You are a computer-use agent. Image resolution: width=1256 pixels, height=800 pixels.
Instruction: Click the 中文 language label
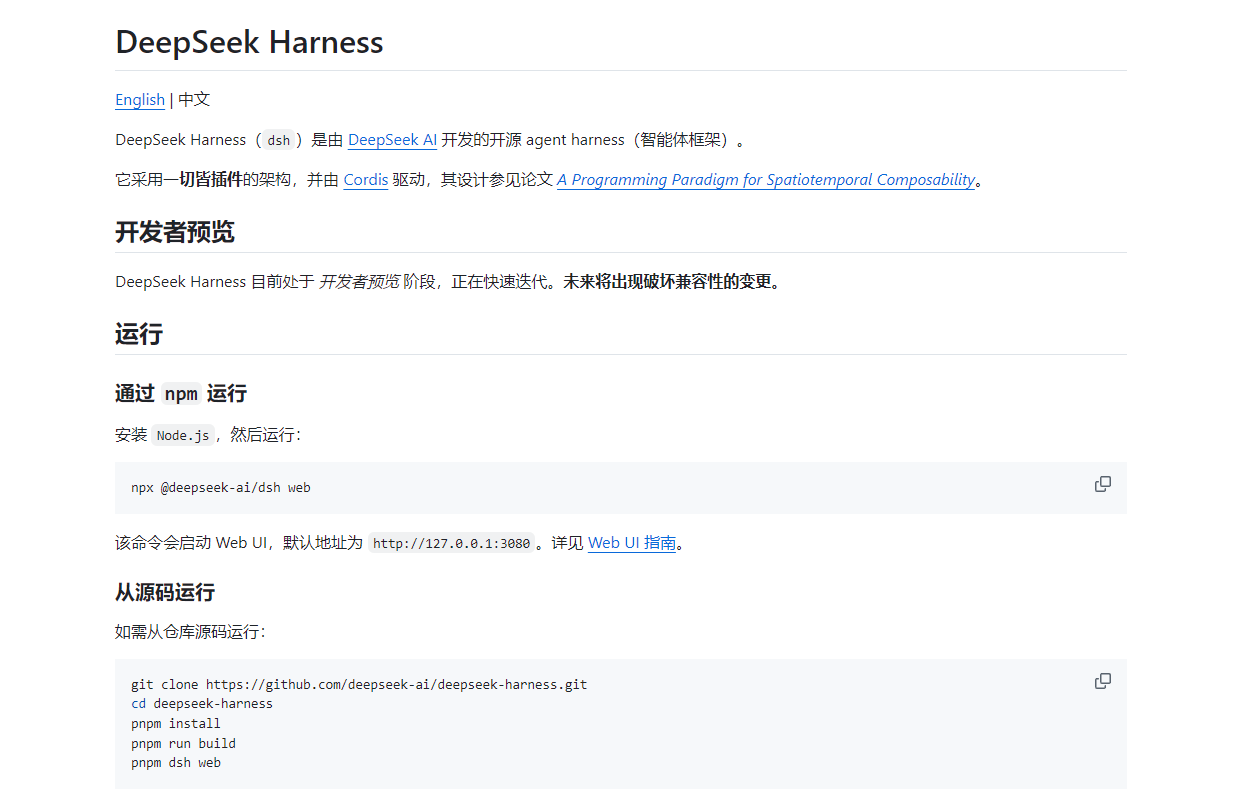[194, 99]
